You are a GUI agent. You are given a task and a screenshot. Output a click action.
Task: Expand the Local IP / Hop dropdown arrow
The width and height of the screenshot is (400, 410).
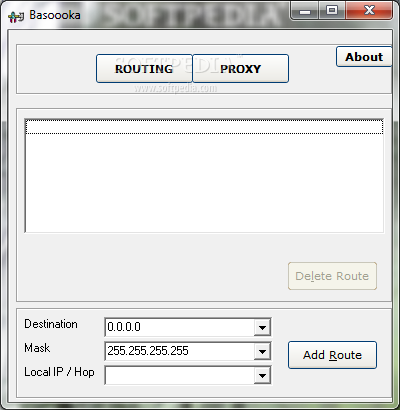pos(262,375)
